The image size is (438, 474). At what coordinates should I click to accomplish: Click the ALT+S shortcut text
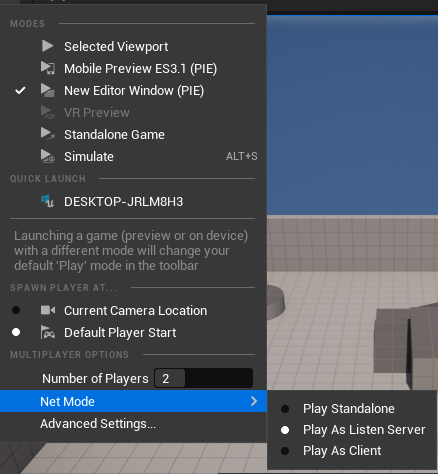click(x=241, y=156)
